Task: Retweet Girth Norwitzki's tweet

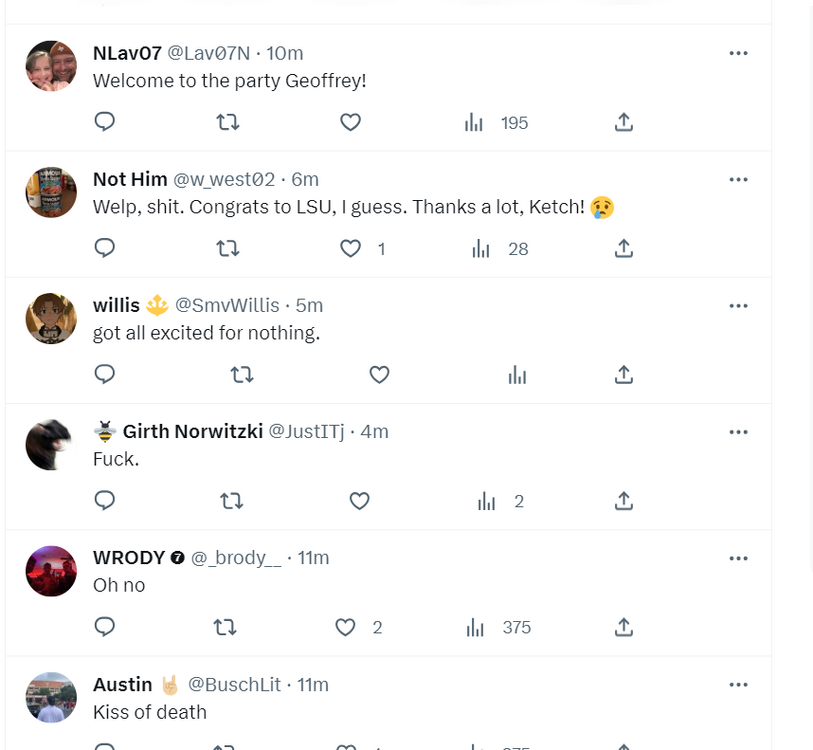Action: pyautogui.click(x=231, y=501)
